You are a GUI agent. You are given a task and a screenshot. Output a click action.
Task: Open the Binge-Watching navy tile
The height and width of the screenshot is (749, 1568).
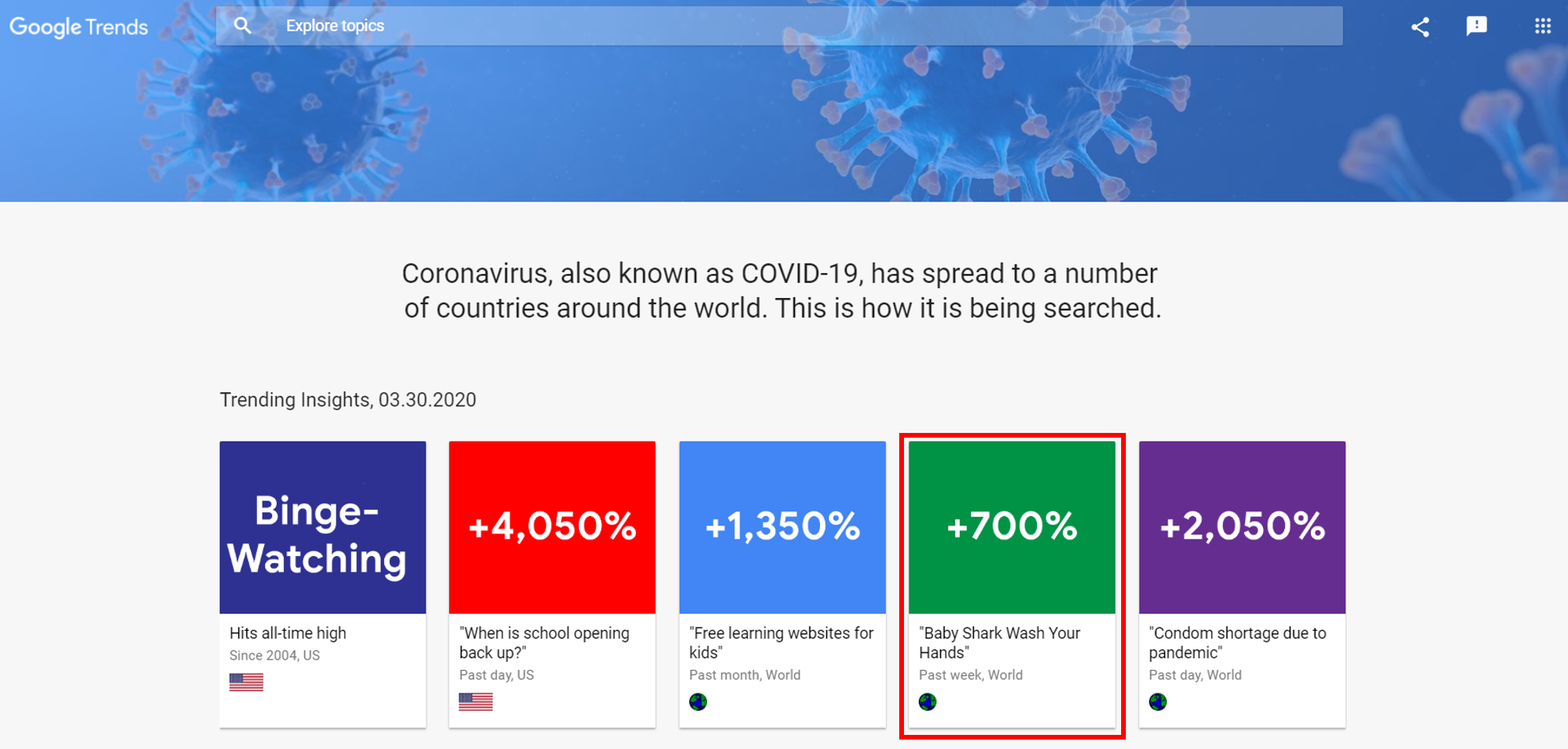323,527
